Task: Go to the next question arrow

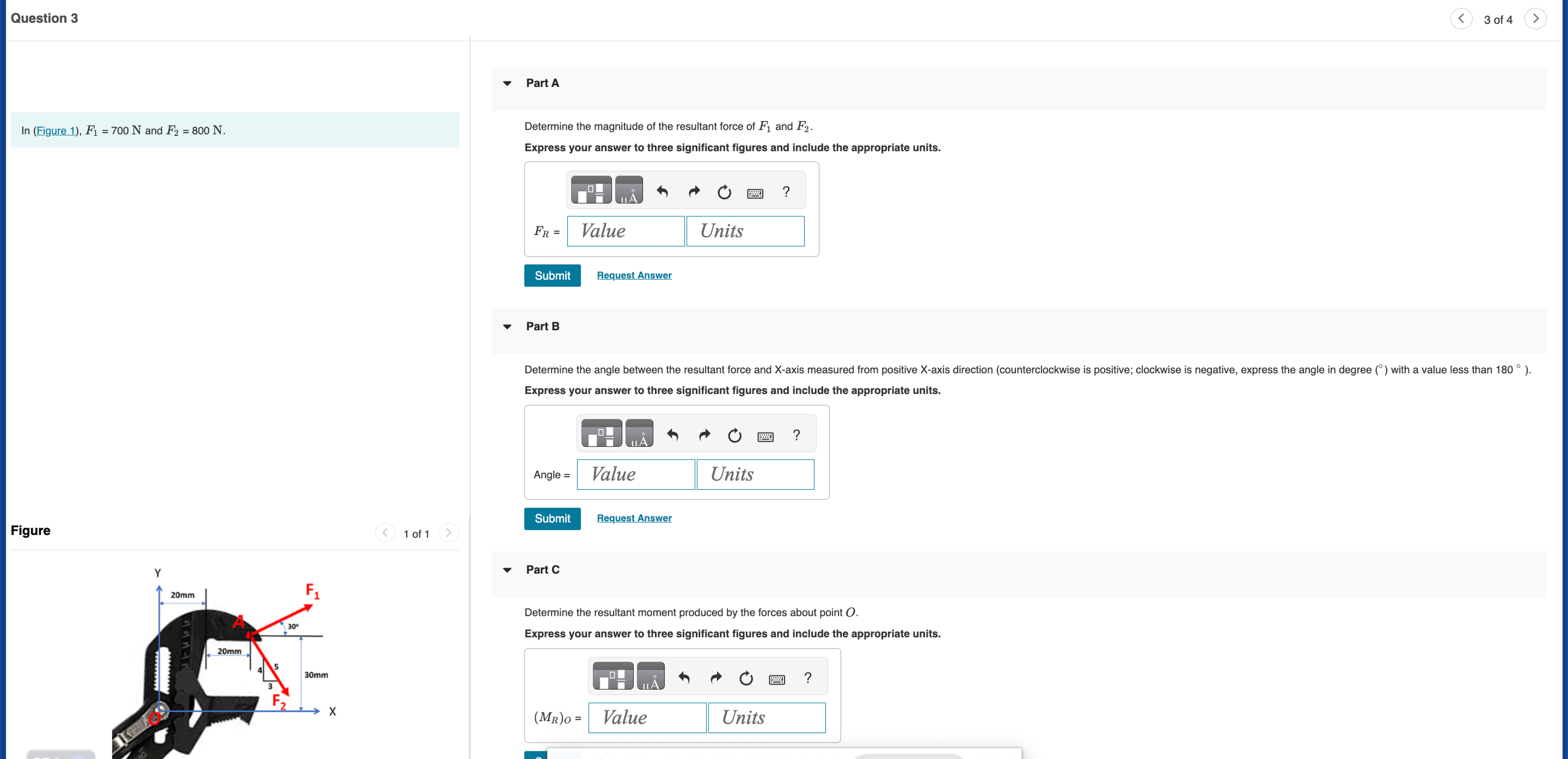Action: (x=1535, y=19)
